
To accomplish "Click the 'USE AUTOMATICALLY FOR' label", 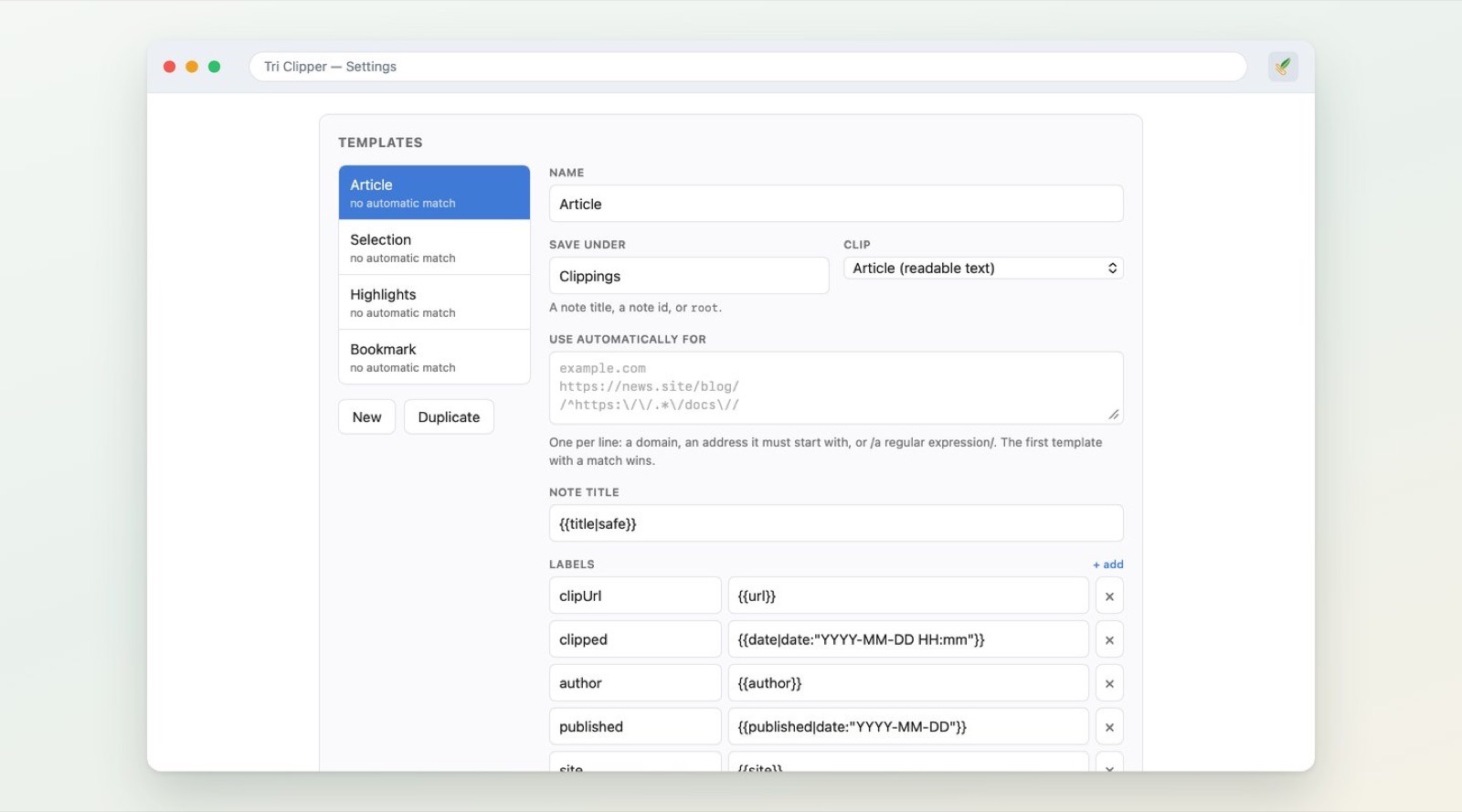I will coord(628,339).
